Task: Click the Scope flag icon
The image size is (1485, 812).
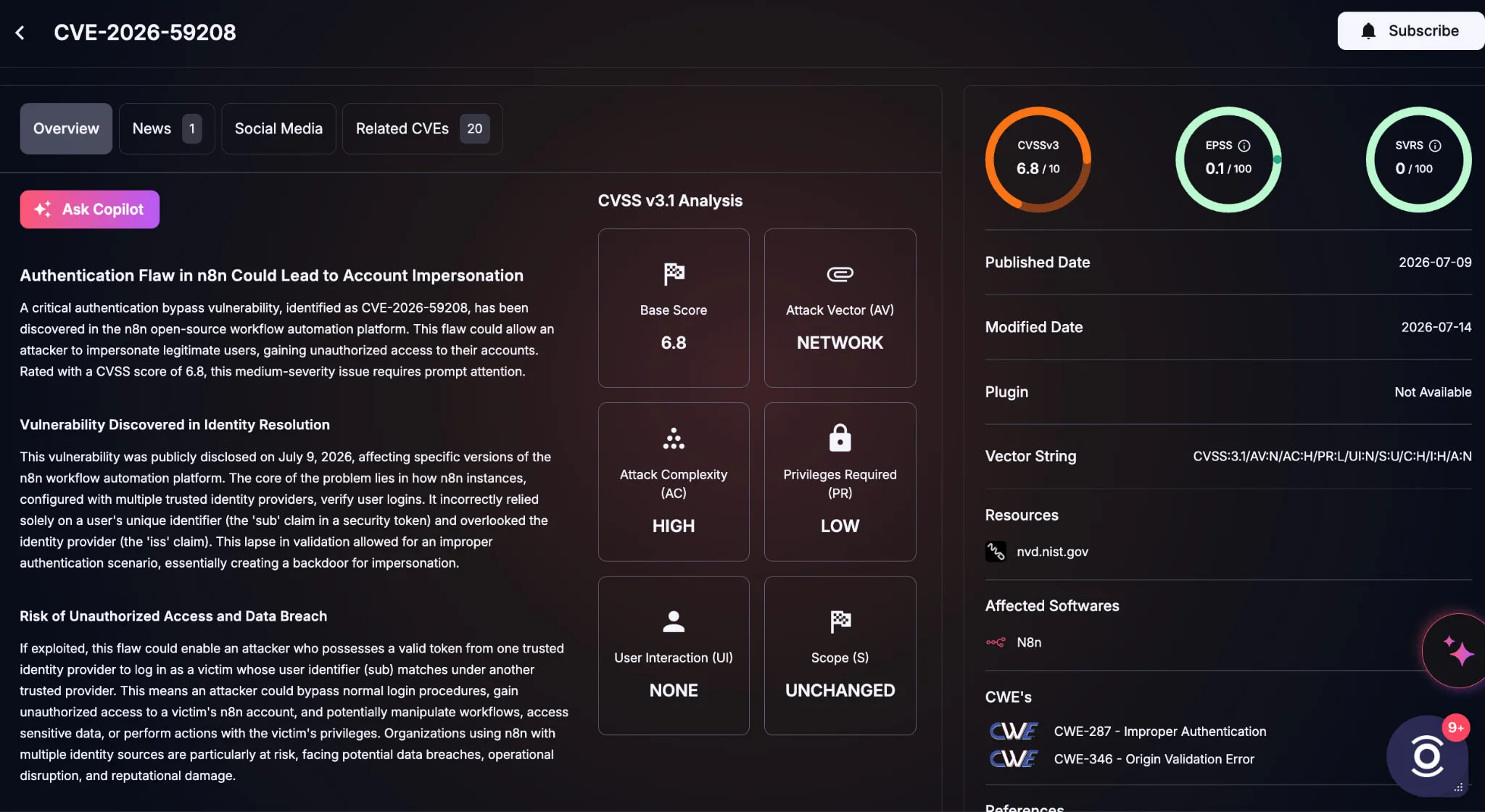Action: [840, 621]
